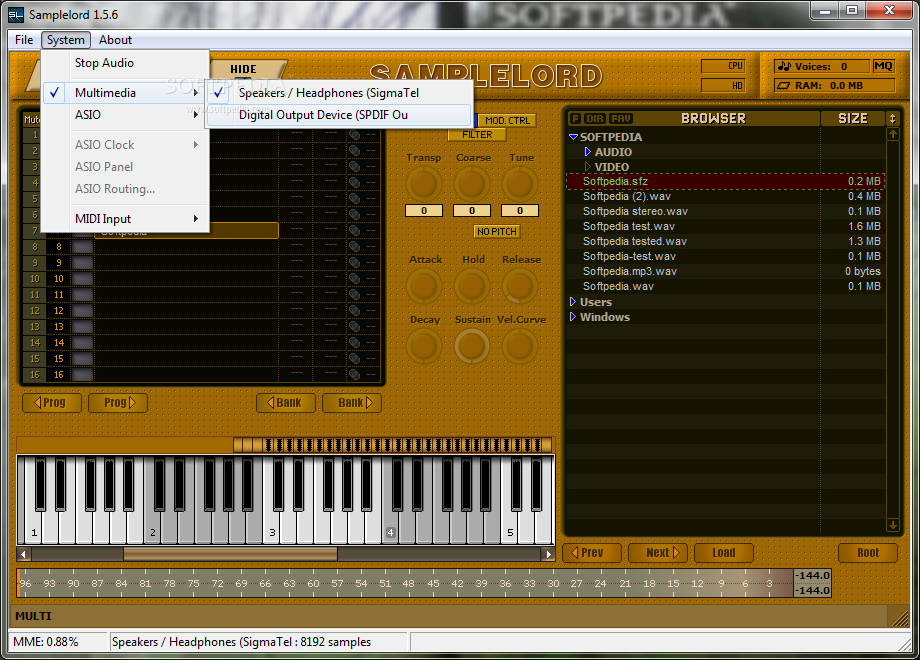Image resolution: width=920 pixels, height=660 pixels.
Task: Click the browser sort arrows icon
Action: click(892, 119)
